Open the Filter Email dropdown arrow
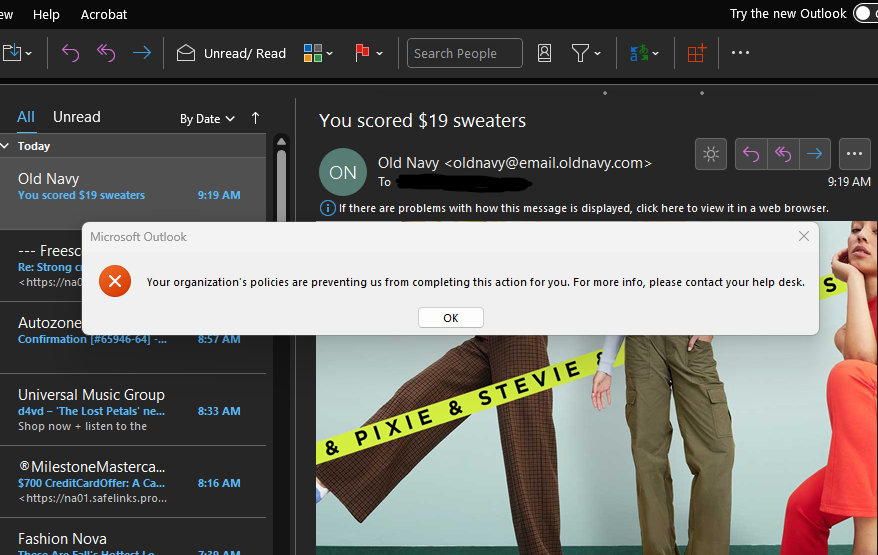Screen dimensions: 878x555 click(x=597, y=54)
